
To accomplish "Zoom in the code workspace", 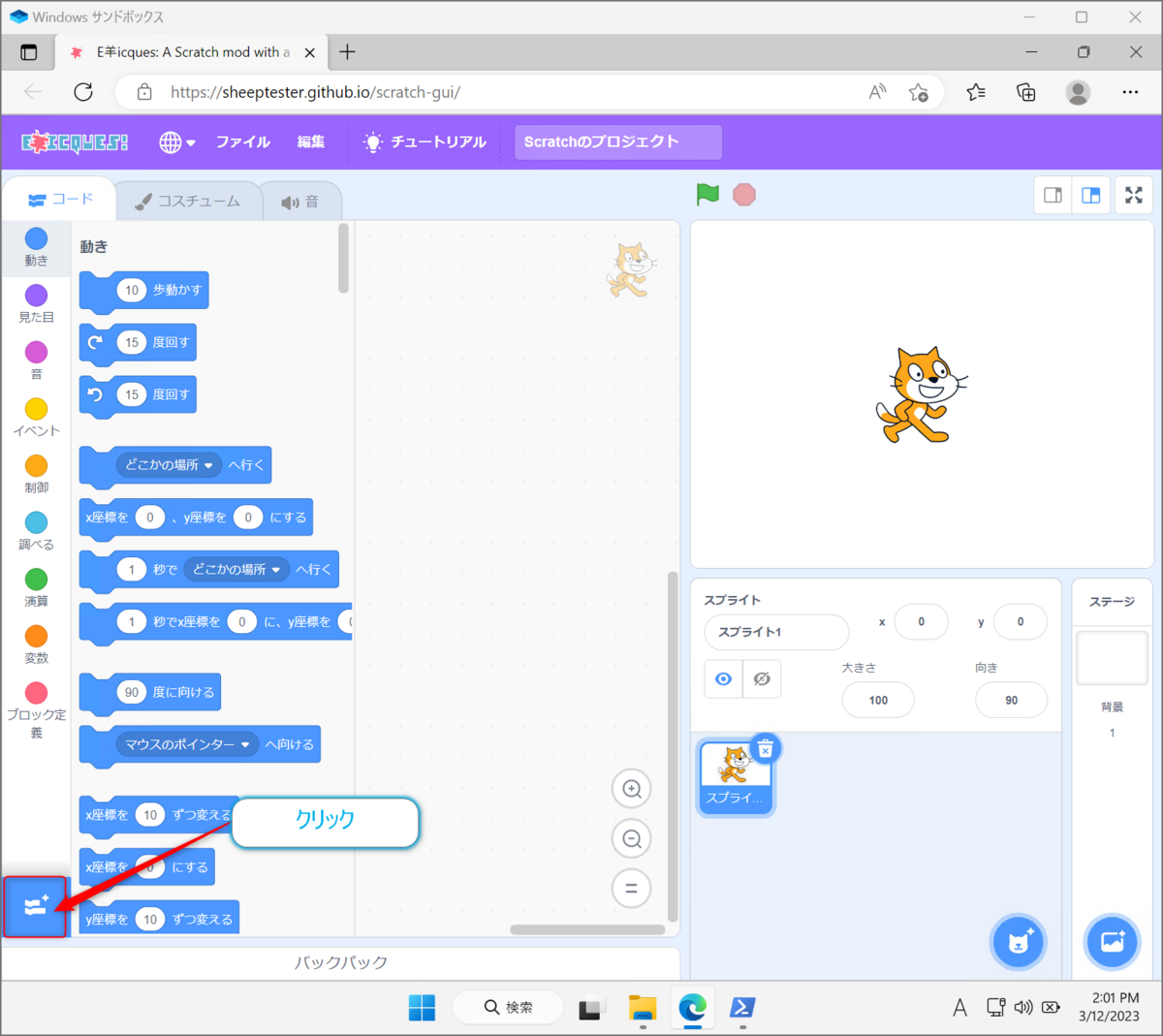I will (632, 789).
